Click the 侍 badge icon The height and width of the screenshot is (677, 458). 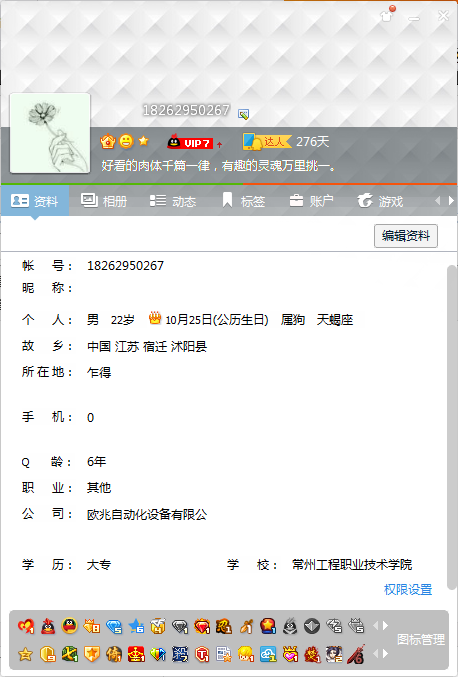114,654
